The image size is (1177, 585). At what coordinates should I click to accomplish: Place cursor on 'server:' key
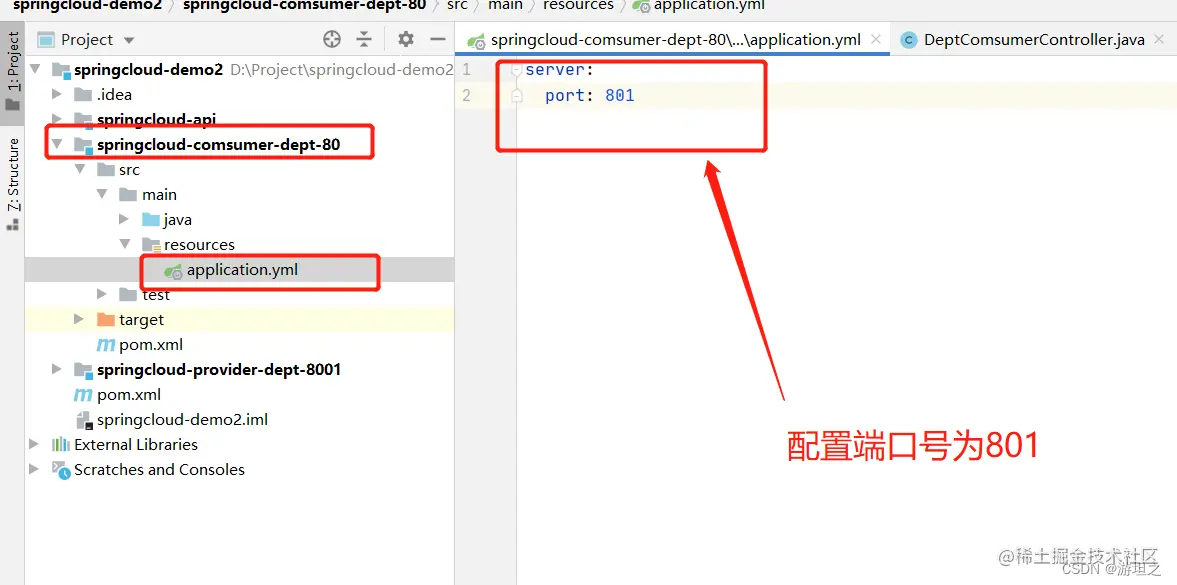(559, 70)
